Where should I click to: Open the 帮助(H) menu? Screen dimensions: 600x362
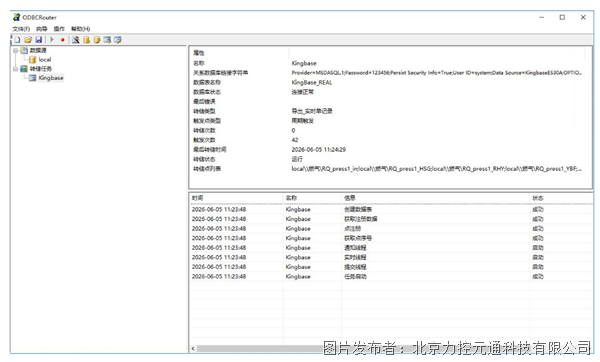tap(80, 29)
